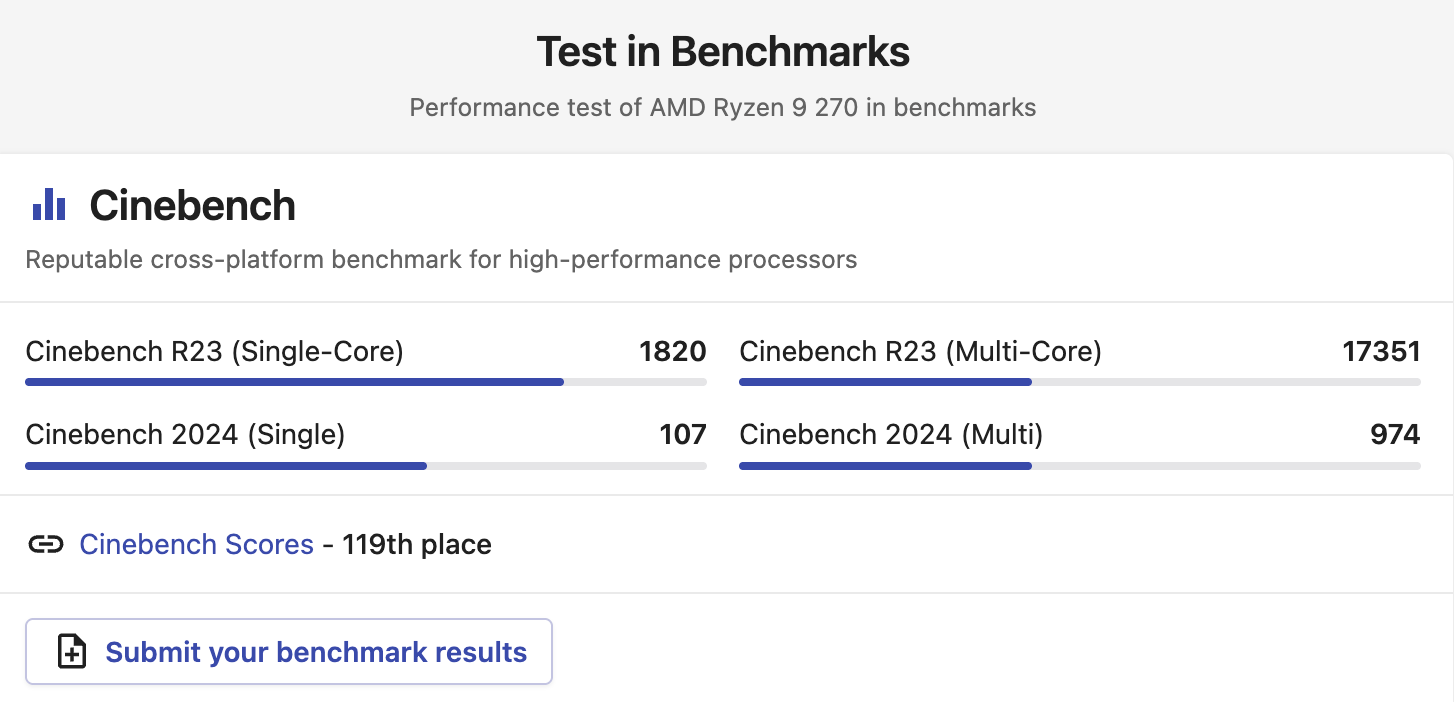The width and height of the screenshot is (1454, 702).
Task: Click the 119th place ranking text
Action: (x=417, y=545)
